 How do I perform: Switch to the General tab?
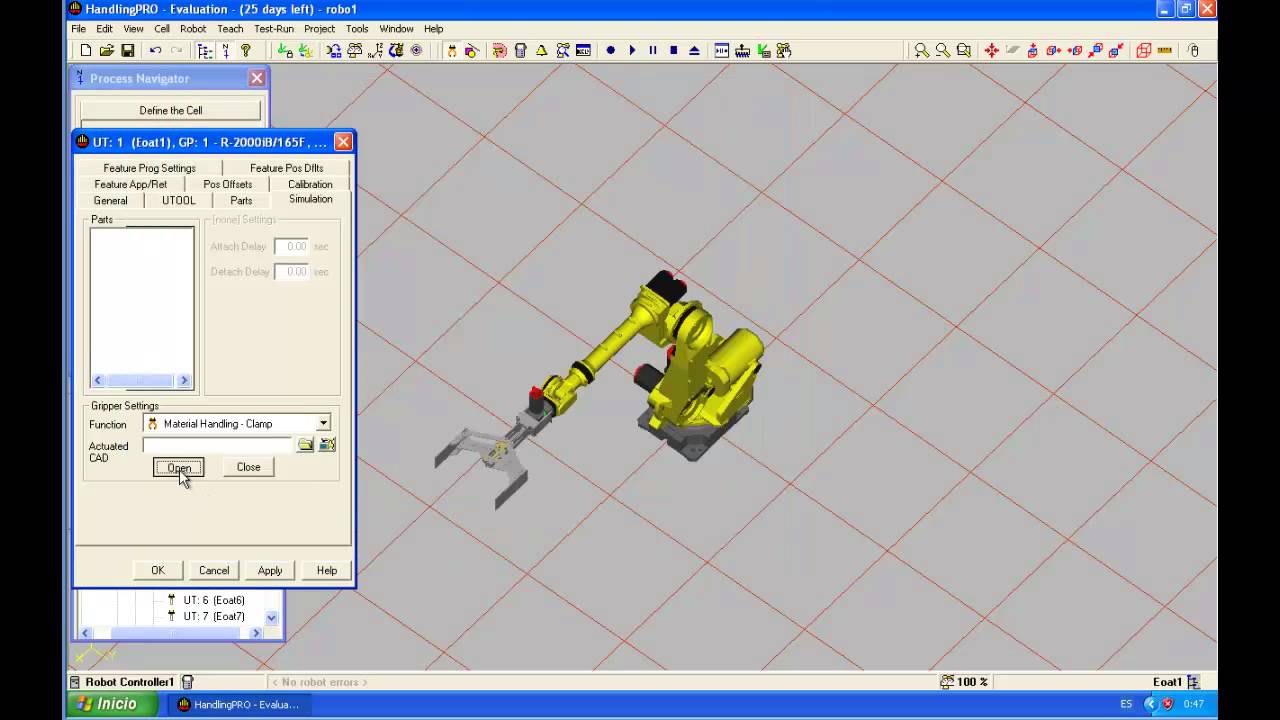coord(110,200)
